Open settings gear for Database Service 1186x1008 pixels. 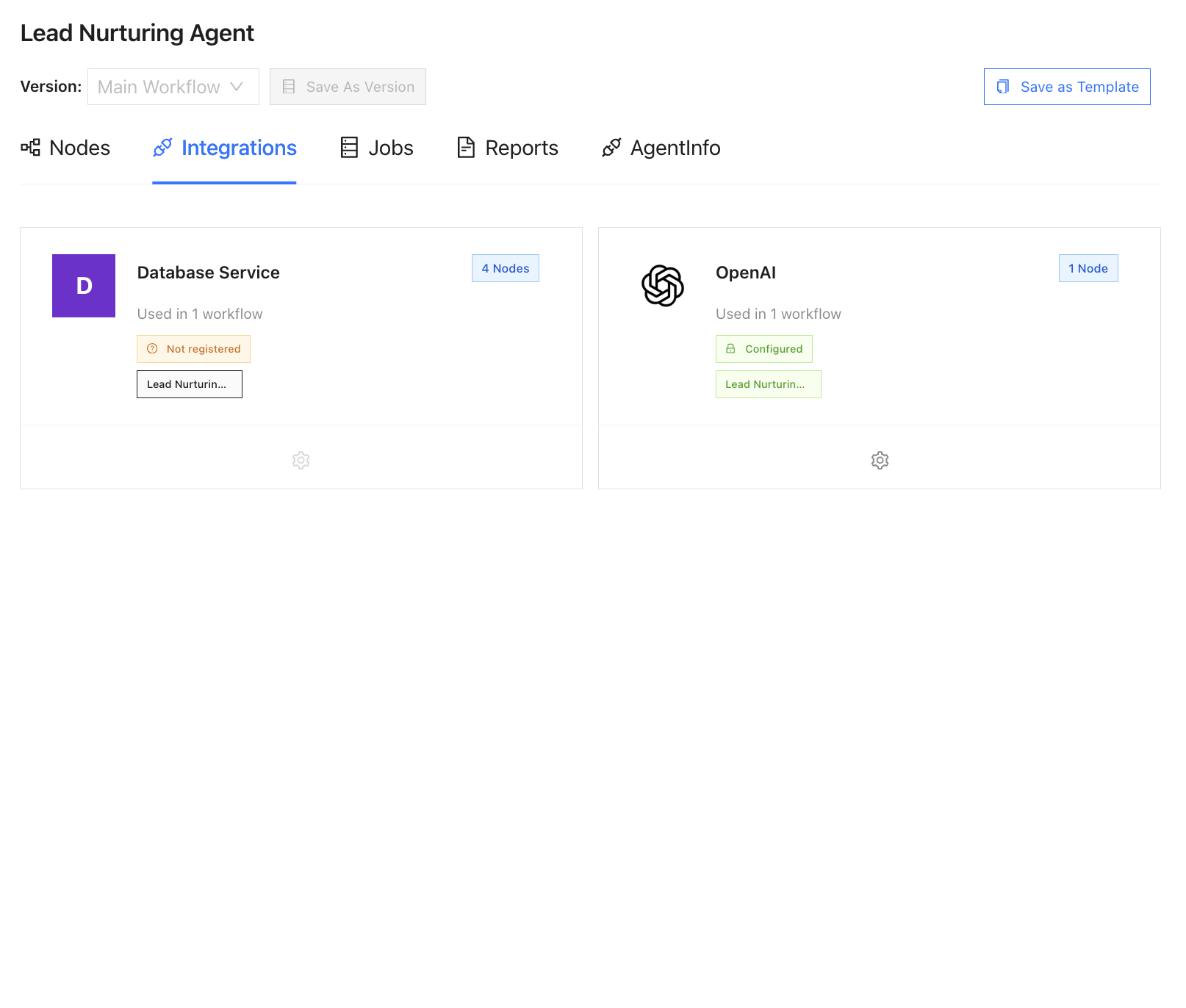[301, 461]
